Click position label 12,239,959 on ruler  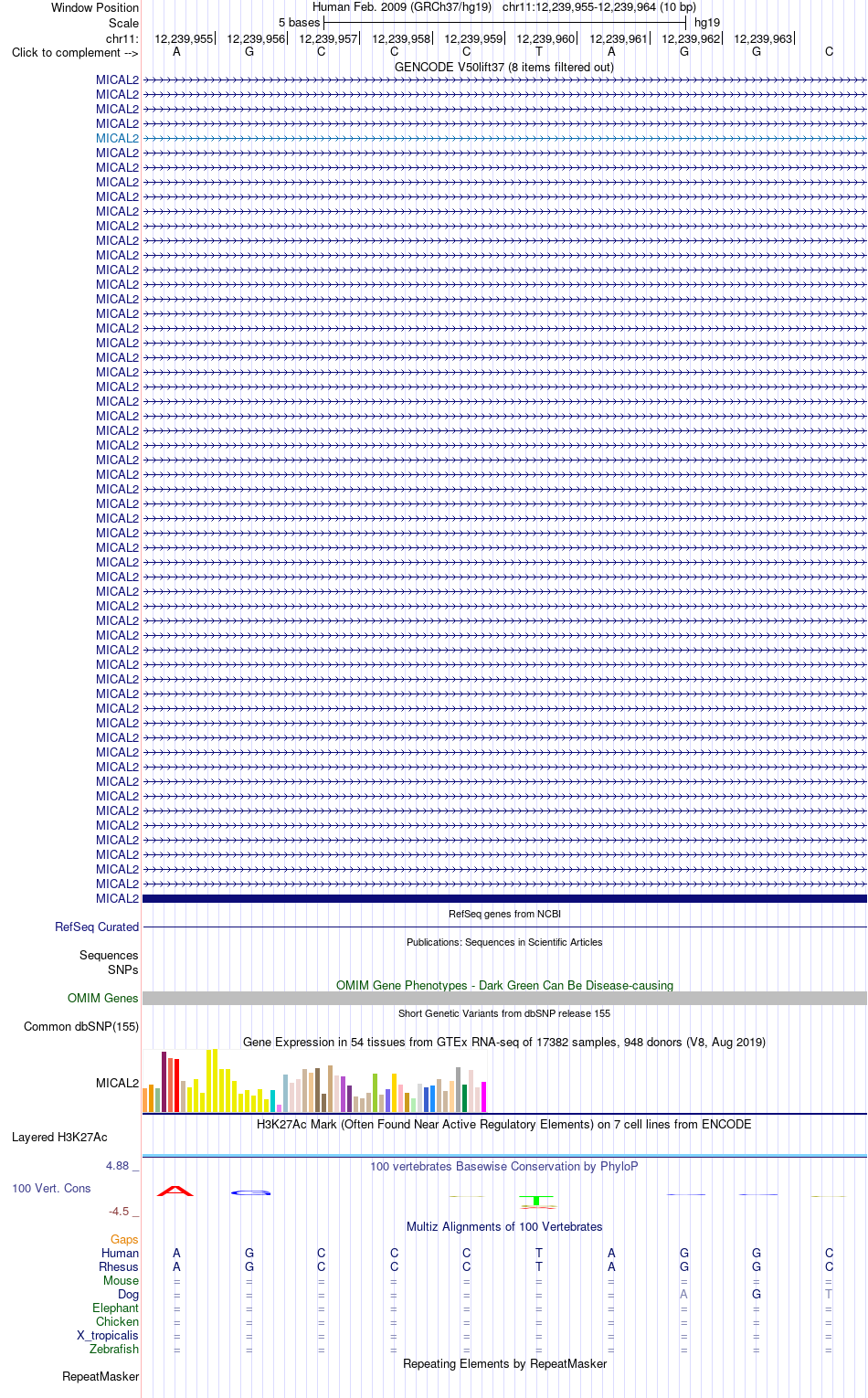coord(473,38)
